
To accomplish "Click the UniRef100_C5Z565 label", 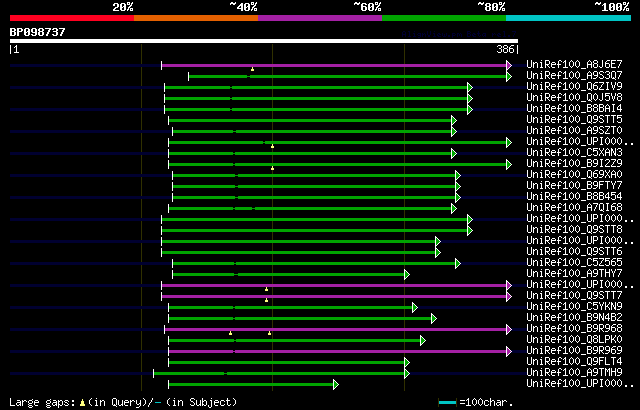I will (x=574, y=263).
